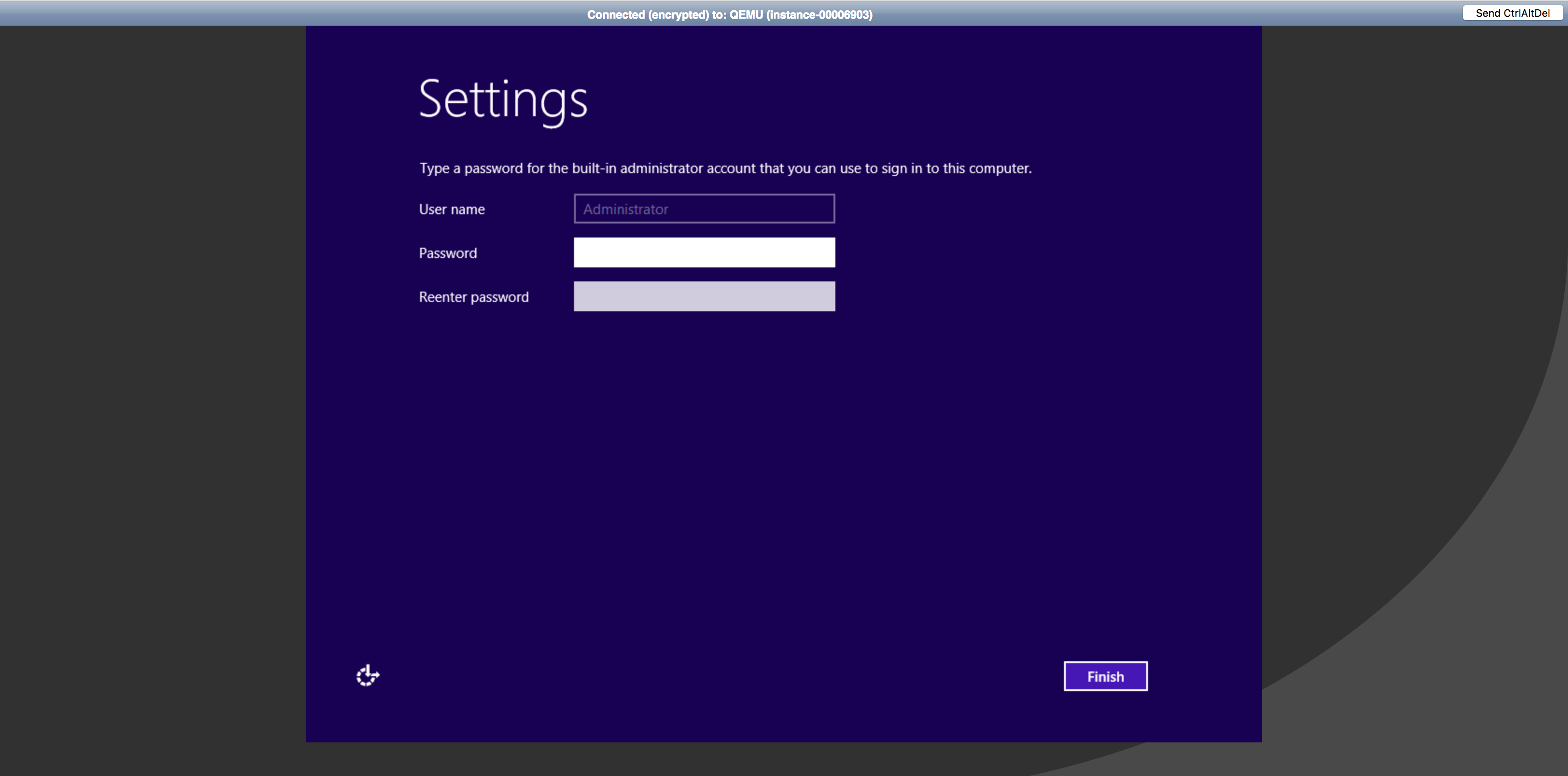
Task: Click empty left part of VNC top bar
Action: 244,14
